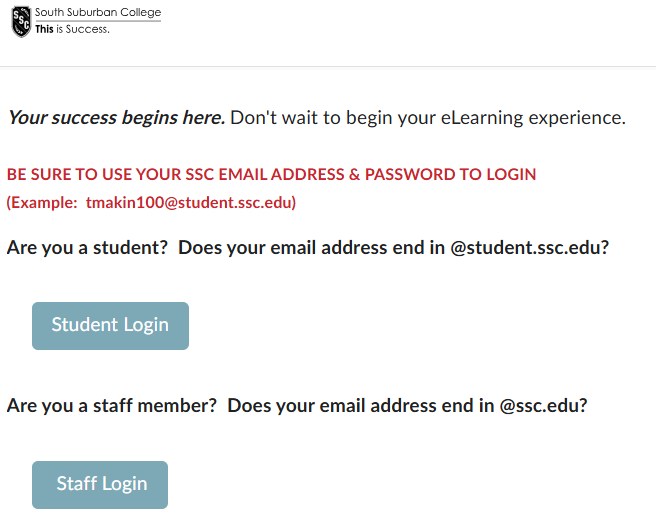Click the red "(Example:" label
This screenshot has width=656, height=522.
tap(42, 202)
